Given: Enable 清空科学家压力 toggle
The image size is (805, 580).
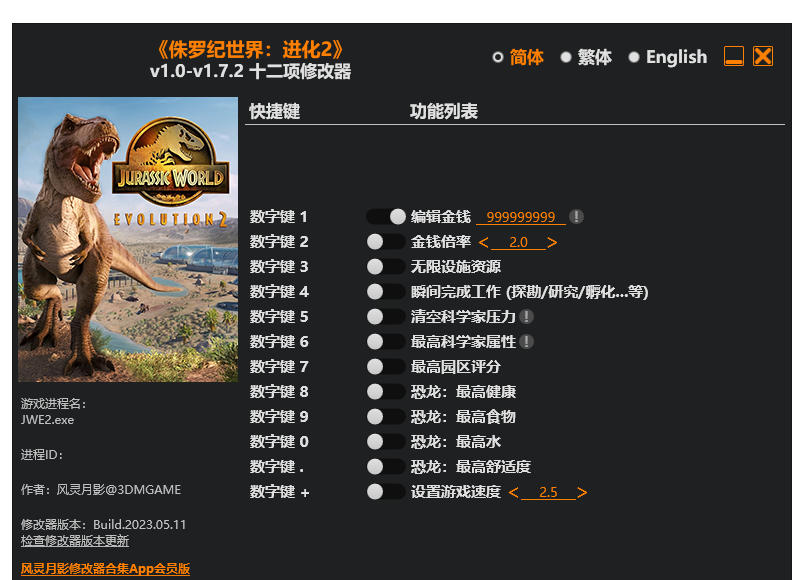Looking at the screenshot, I should click(386, 317).
